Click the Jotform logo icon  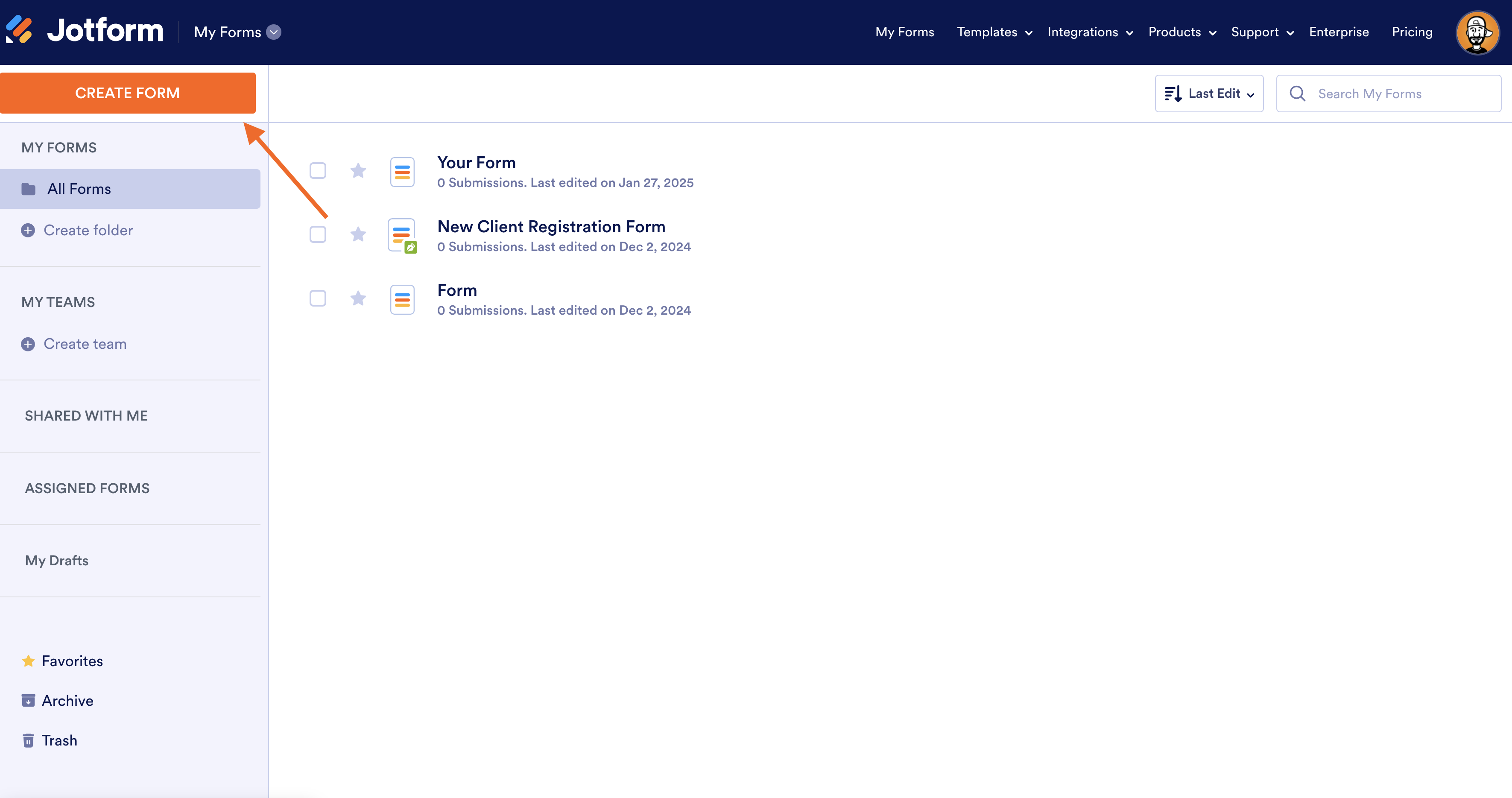click(x=19, y=29)
